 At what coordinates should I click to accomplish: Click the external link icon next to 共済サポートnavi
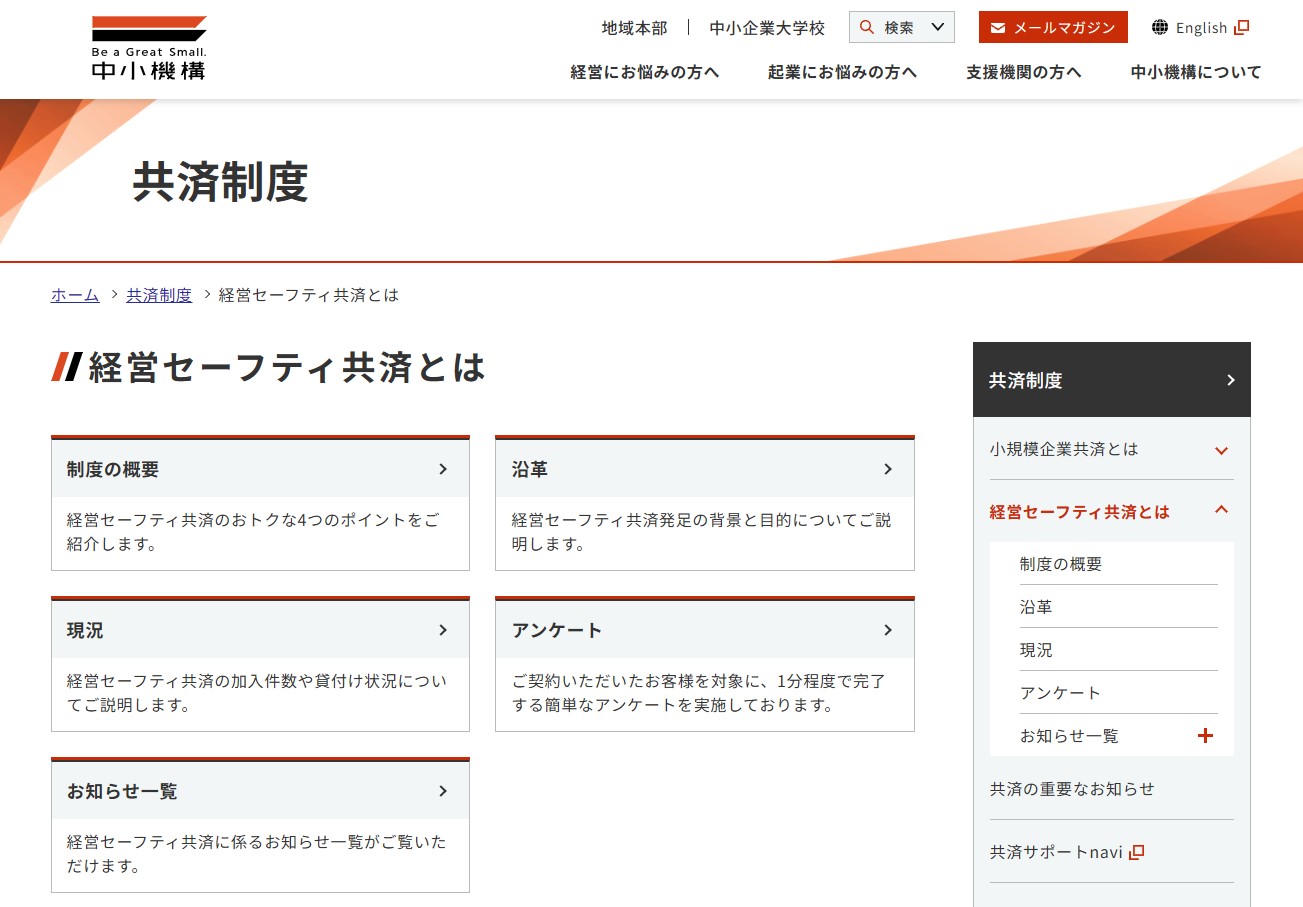(1136, 852)
